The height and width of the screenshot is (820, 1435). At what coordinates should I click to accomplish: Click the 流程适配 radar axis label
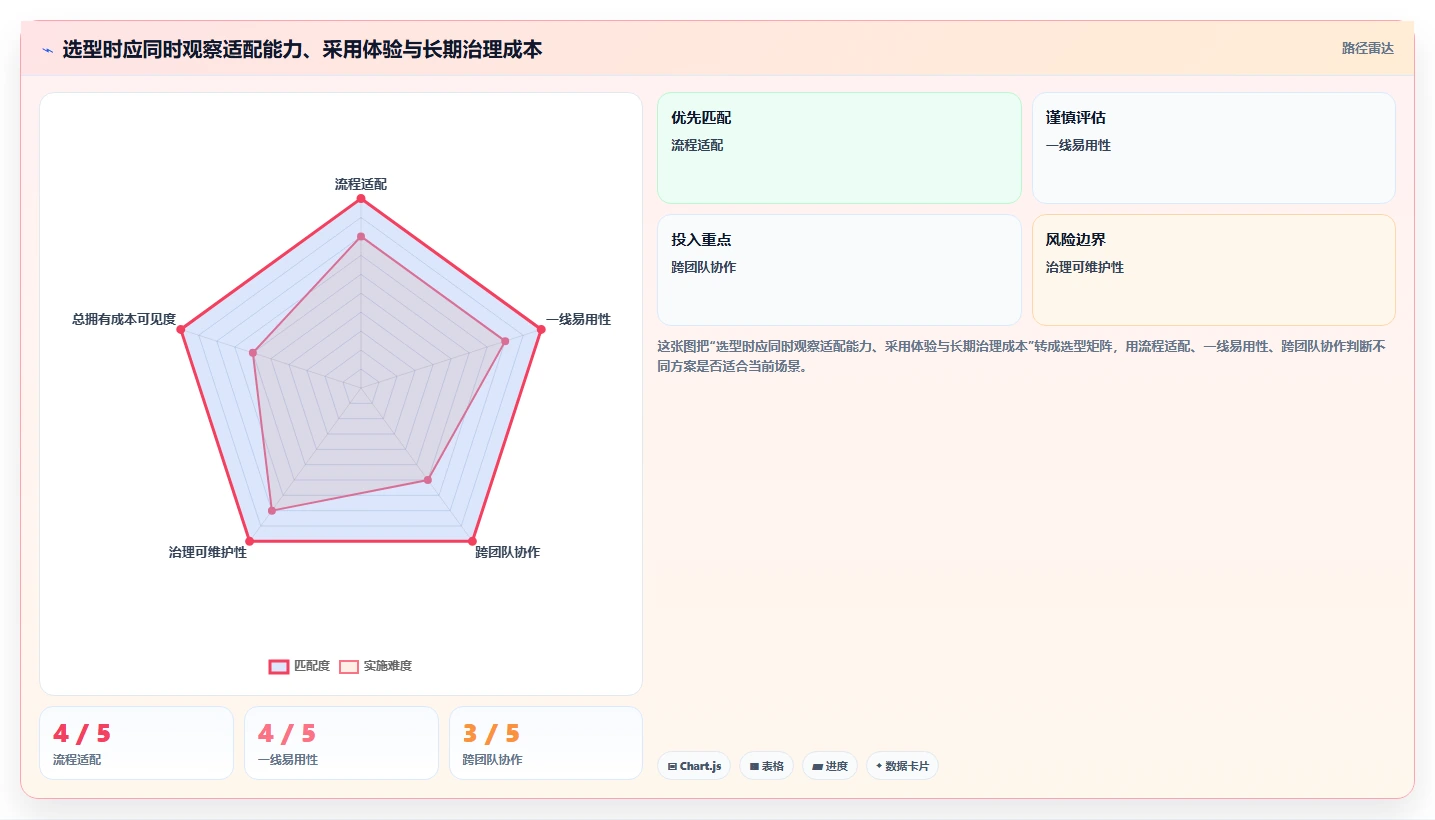[361, 184]
